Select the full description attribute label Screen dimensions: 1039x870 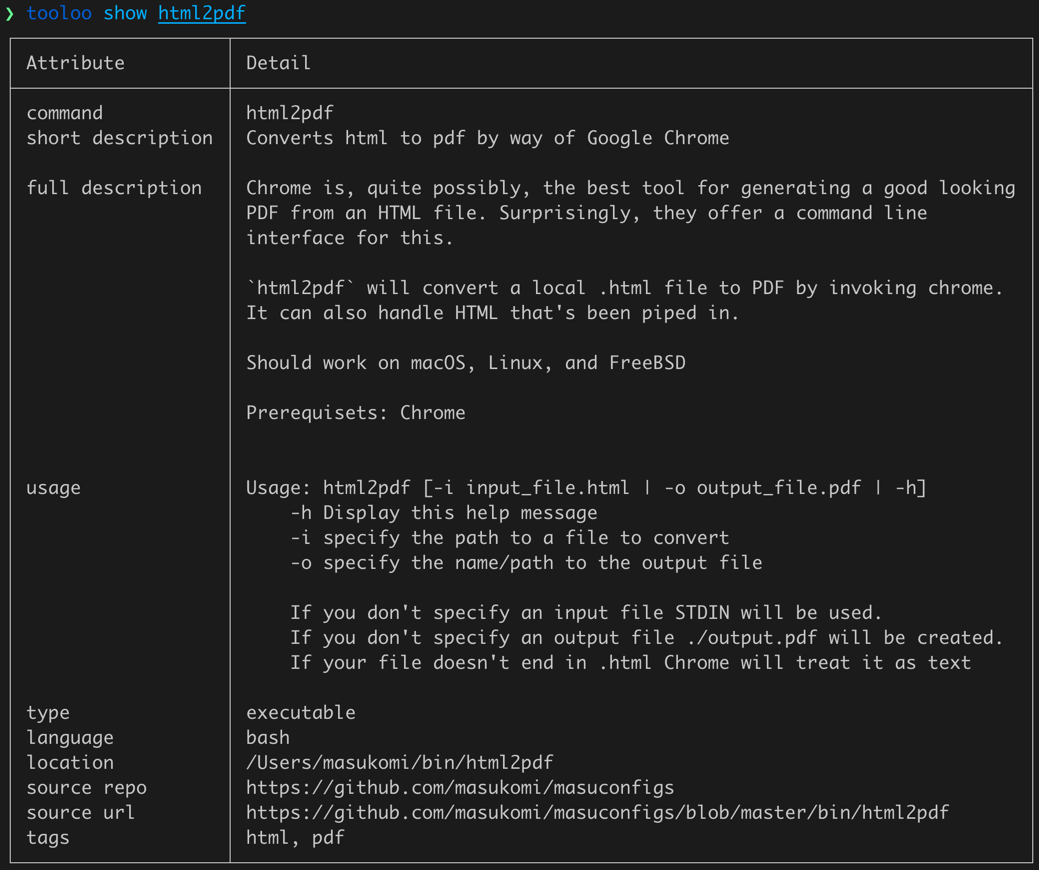(x=113, y=187)
